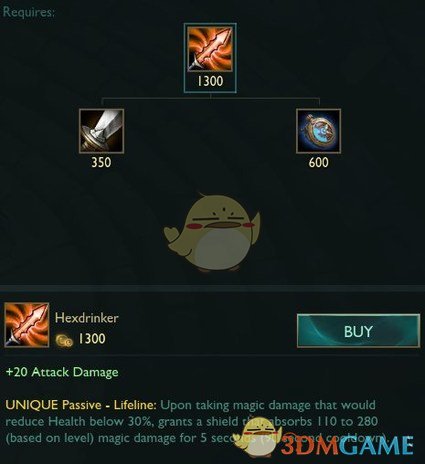Click the Requires: label
Image resolution: width=425 pixels, height=464 pixels.
[28, 12]
